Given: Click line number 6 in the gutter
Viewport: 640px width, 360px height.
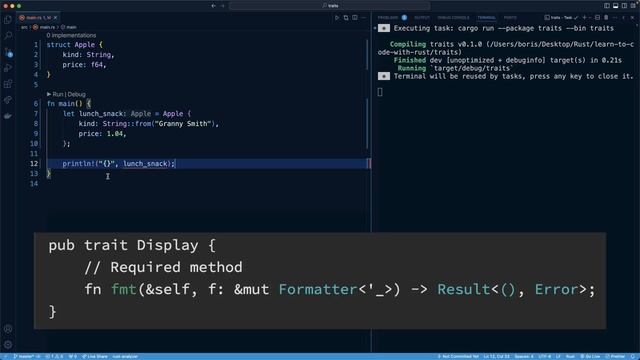Looking at the screenshot, I should pyautogui.click(x=36, y=104).
